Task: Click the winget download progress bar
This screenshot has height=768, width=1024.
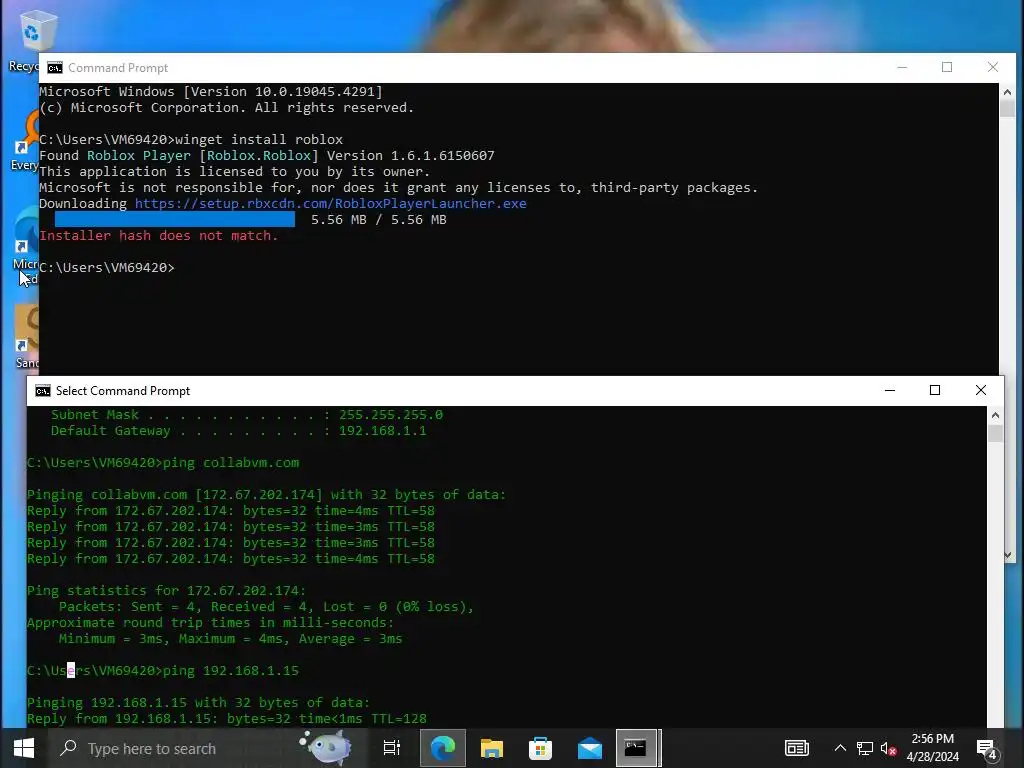Action: coord(174,219)
